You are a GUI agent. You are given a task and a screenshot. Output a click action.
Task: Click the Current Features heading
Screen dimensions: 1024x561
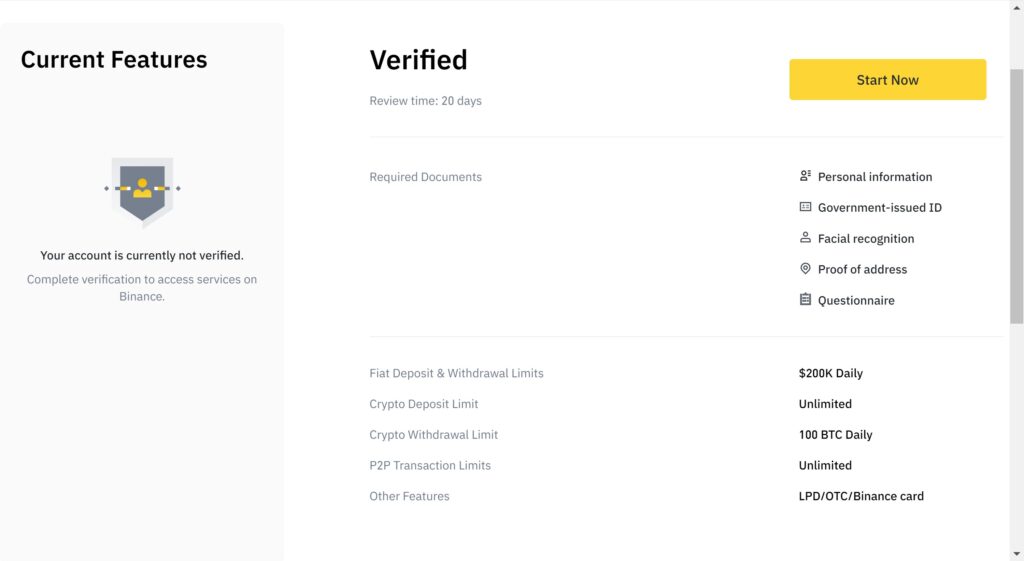pyautogui.click(x=114, y=59)
